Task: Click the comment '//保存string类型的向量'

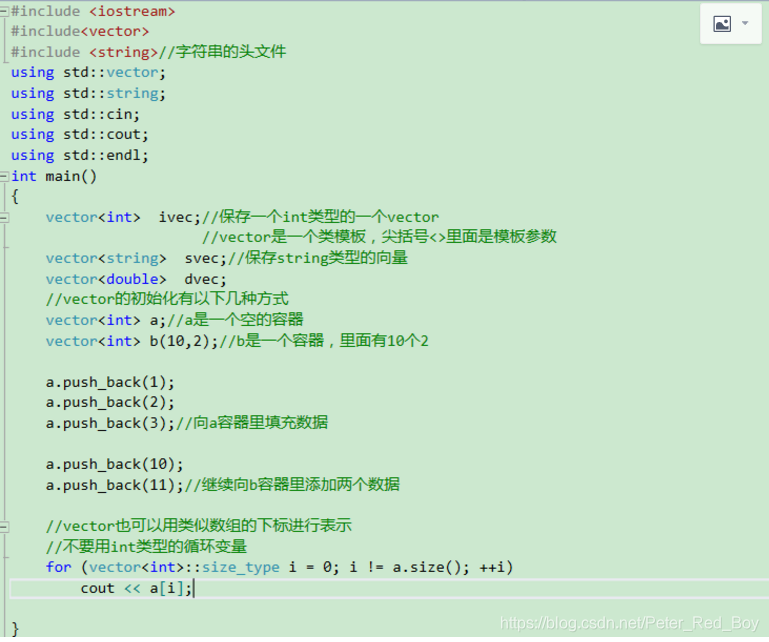Action: coord(317,258)
